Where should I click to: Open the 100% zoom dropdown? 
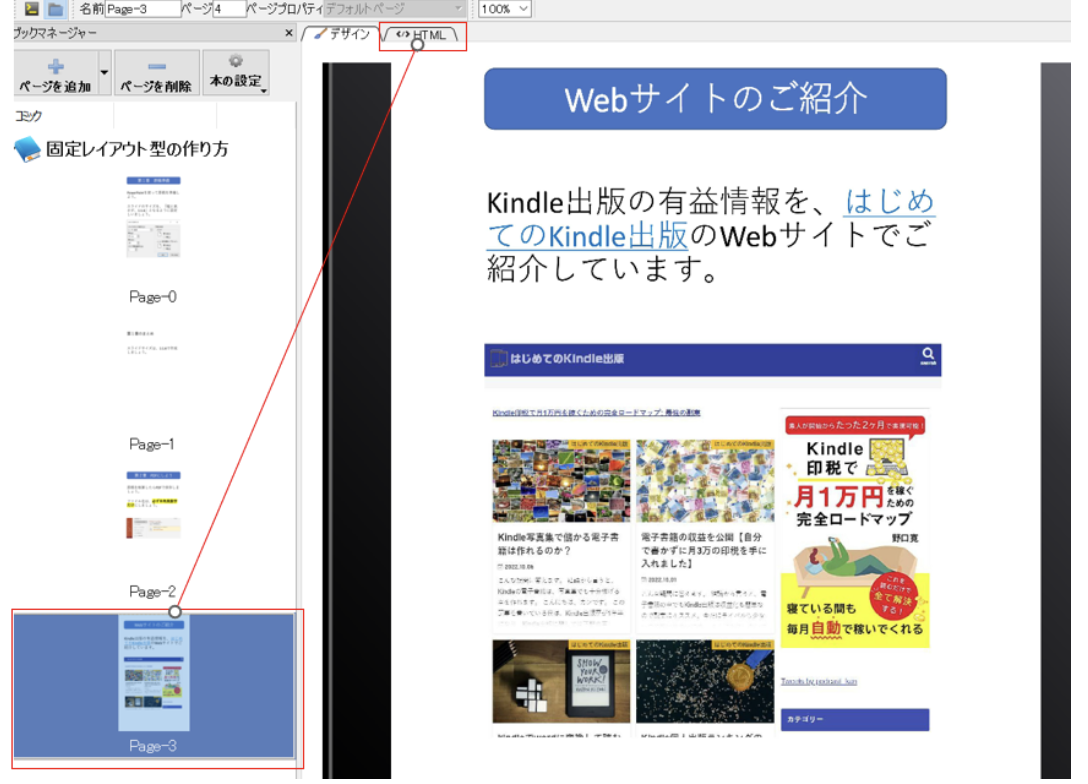(504, 9)
